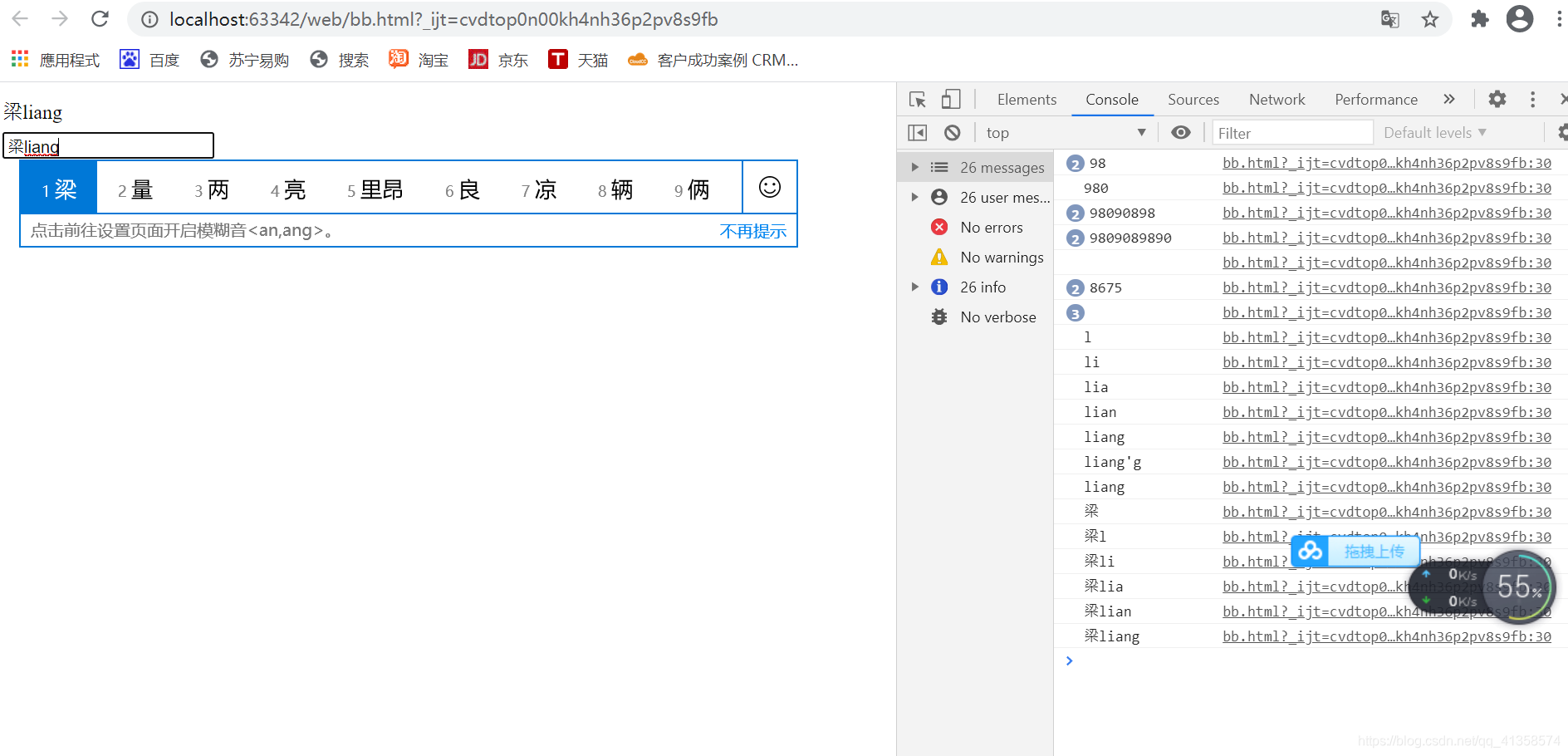Clear the console with the ban icon
This screenshot has height=756, width=1568.
tap(953, 133)
